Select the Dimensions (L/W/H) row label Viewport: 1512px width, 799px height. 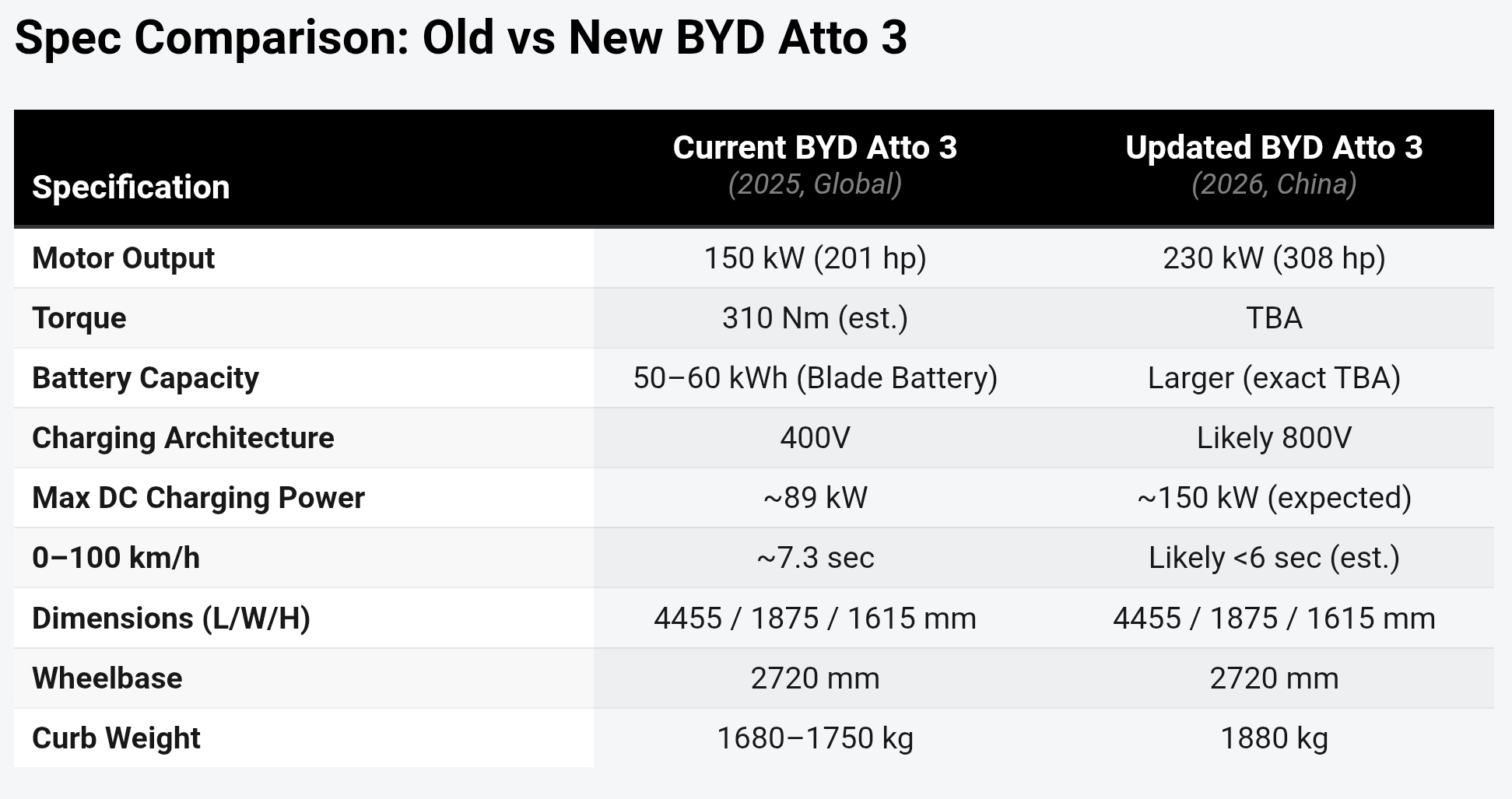(171, 619)
